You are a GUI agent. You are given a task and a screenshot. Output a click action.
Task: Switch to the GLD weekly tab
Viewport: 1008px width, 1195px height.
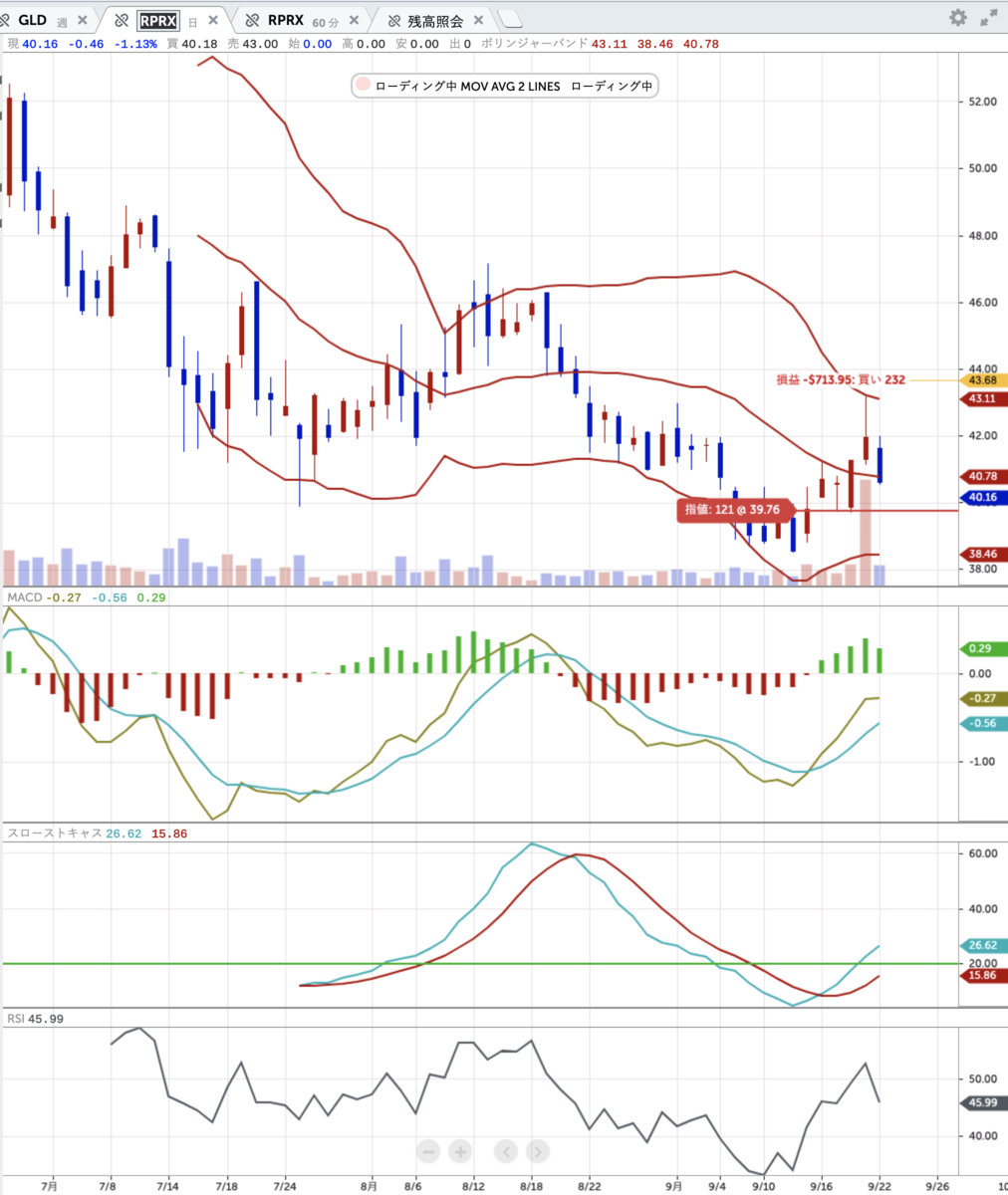[43, 19]
